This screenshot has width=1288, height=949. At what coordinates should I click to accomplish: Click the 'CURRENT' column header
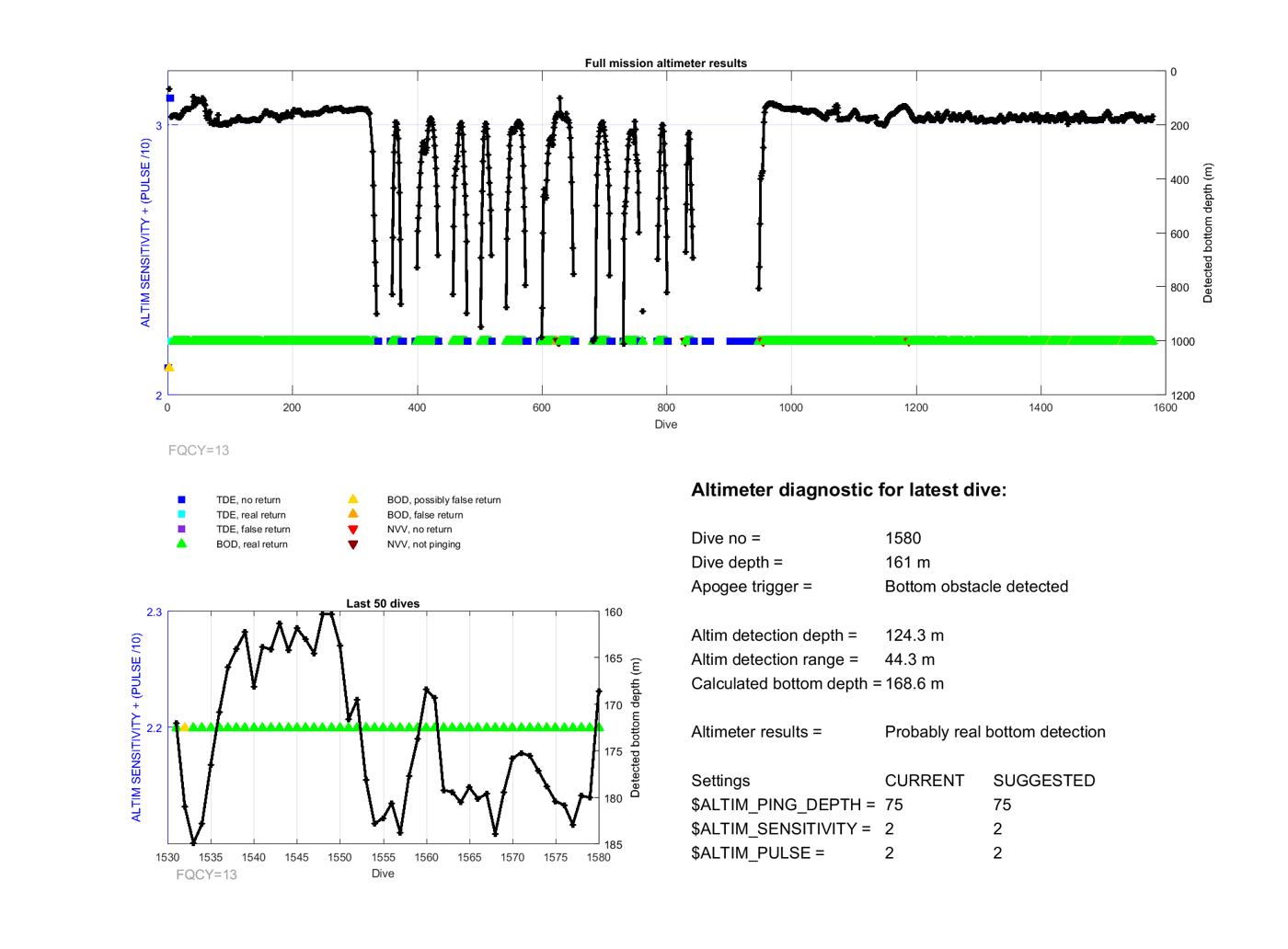(x=925, y=781)
